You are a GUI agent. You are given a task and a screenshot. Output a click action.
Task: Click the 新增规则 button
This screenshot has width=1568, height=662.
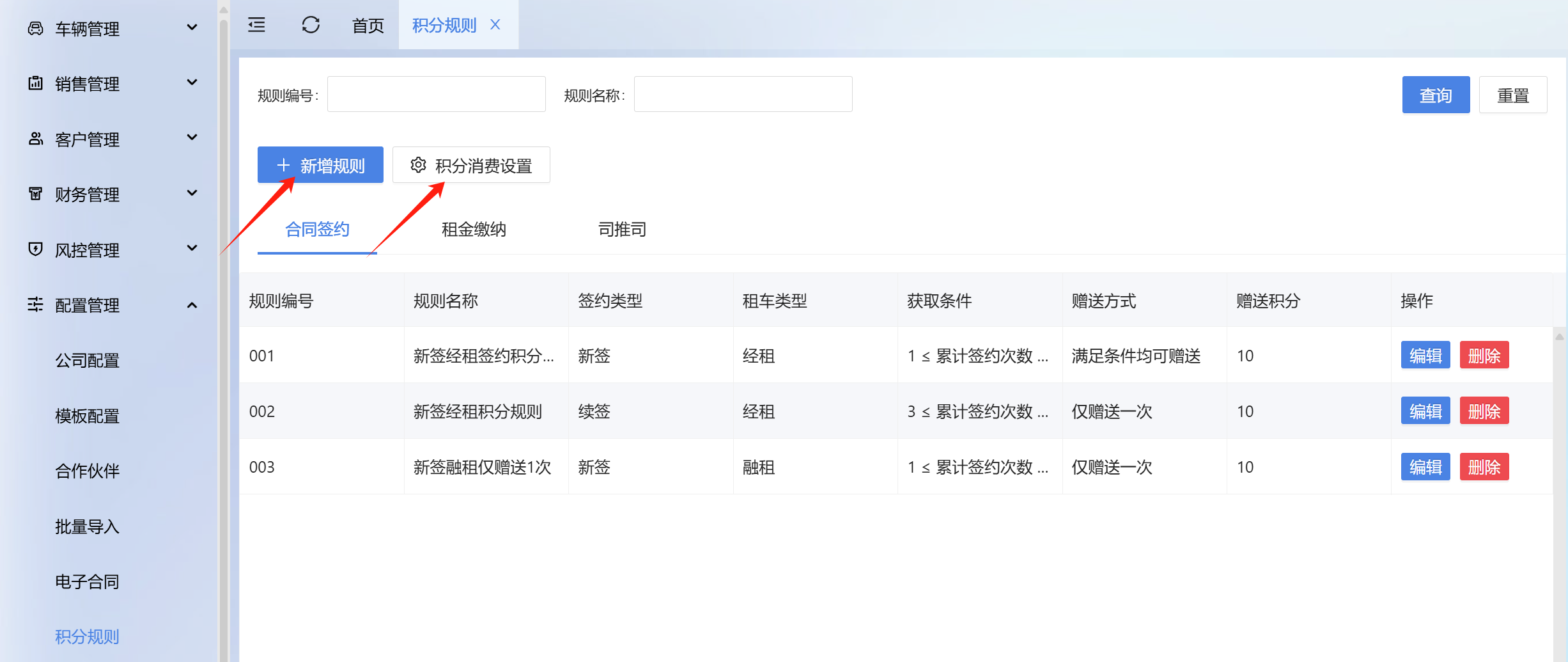[320, 166]
